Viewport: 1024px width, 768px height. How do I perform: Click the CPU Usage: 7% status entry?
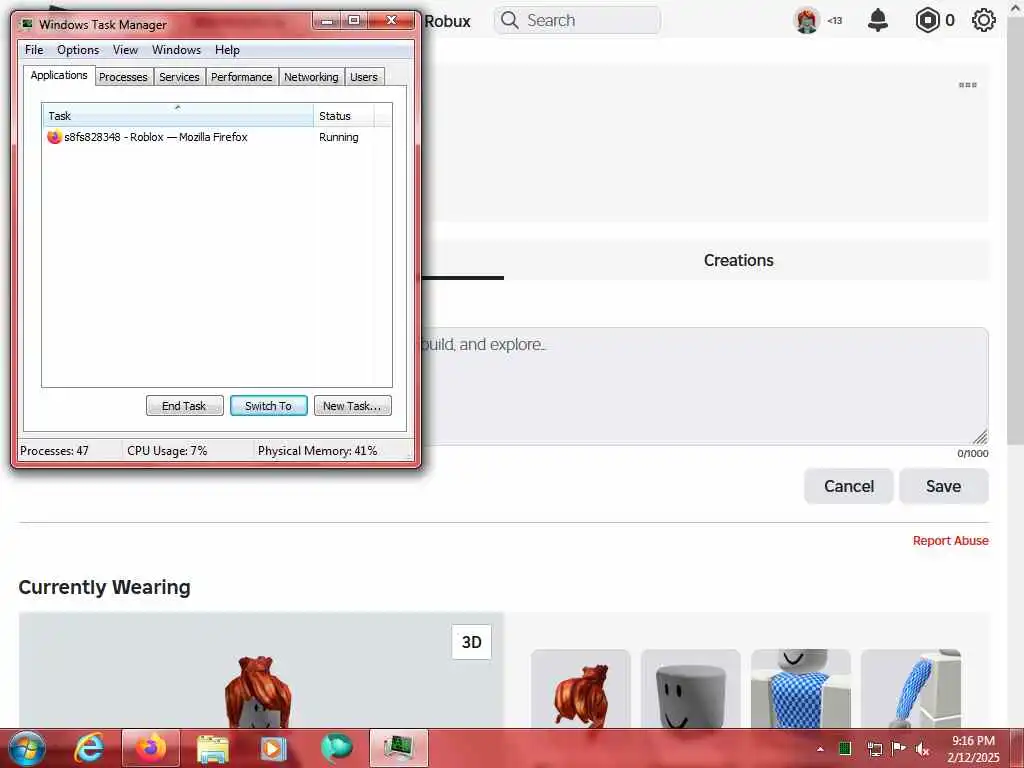click(167, 451)
